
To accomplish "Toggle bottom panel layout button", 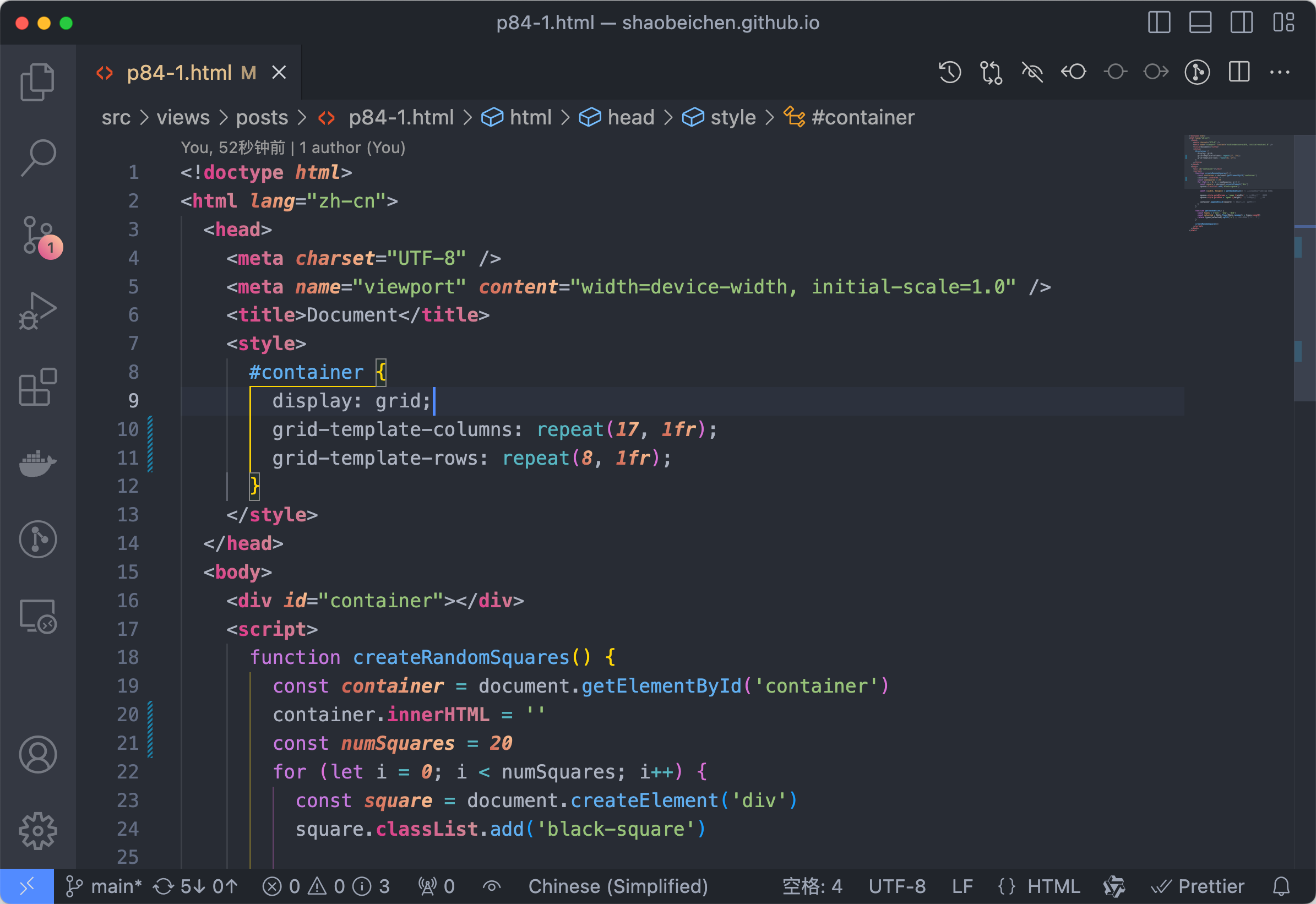I will coord(1200,23).
